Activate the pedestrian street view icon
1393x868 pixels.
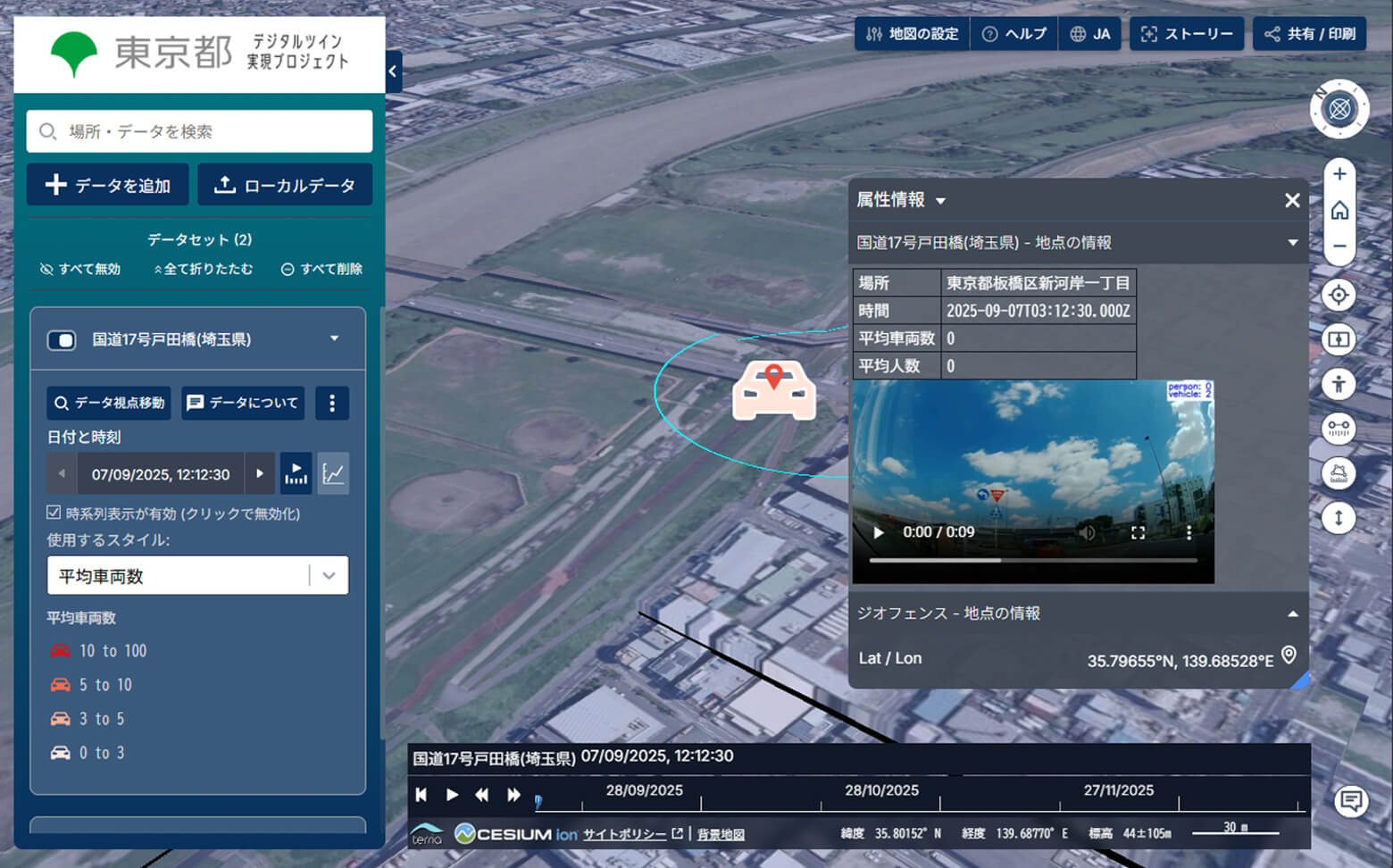click(x=1339, y=385)
